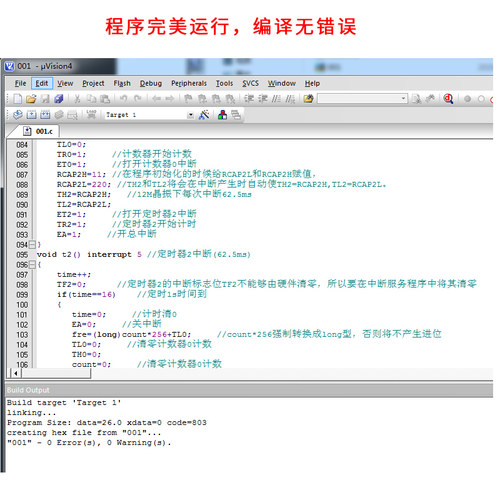
Task: Open the Target 1 dropdown arrow
Action: point(190,115)
